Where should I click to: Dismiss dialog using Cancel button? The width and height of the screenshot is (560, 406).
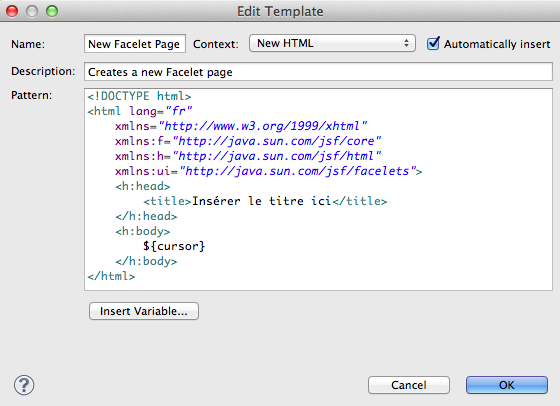pos(409,385)
